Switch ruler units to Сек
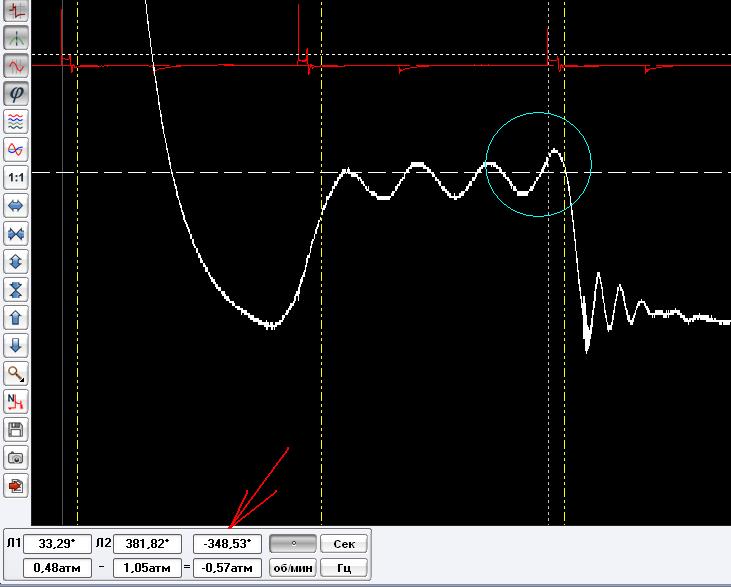The width and height of the screenshot is (731, 587). point(344,543)
